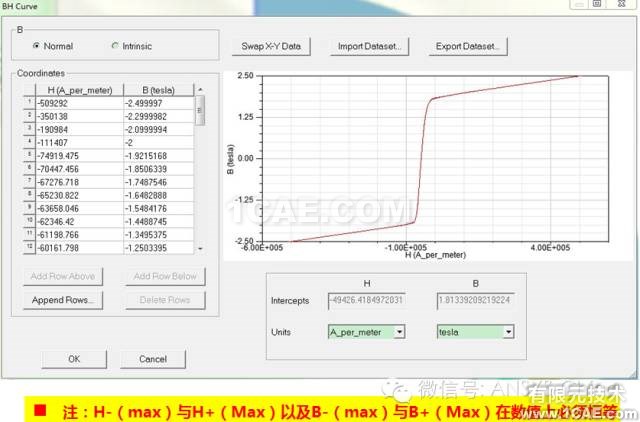Click H cell -70447.456
This screenshot has height=422, width=640.
80,169
